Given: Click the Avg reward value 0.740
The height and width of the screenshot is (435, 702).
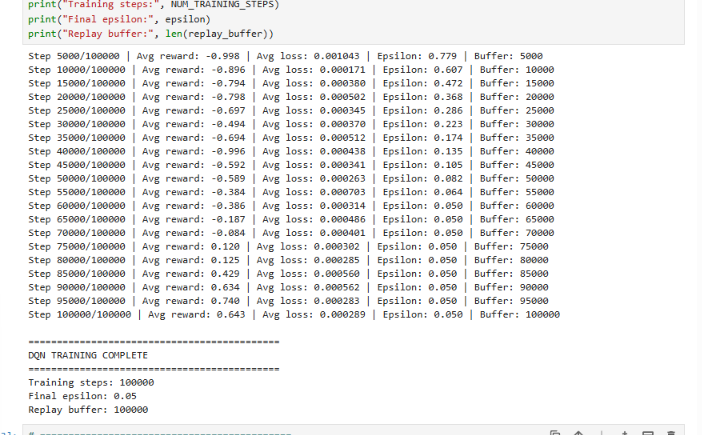Looking at the screenshot, I should 225,301.
